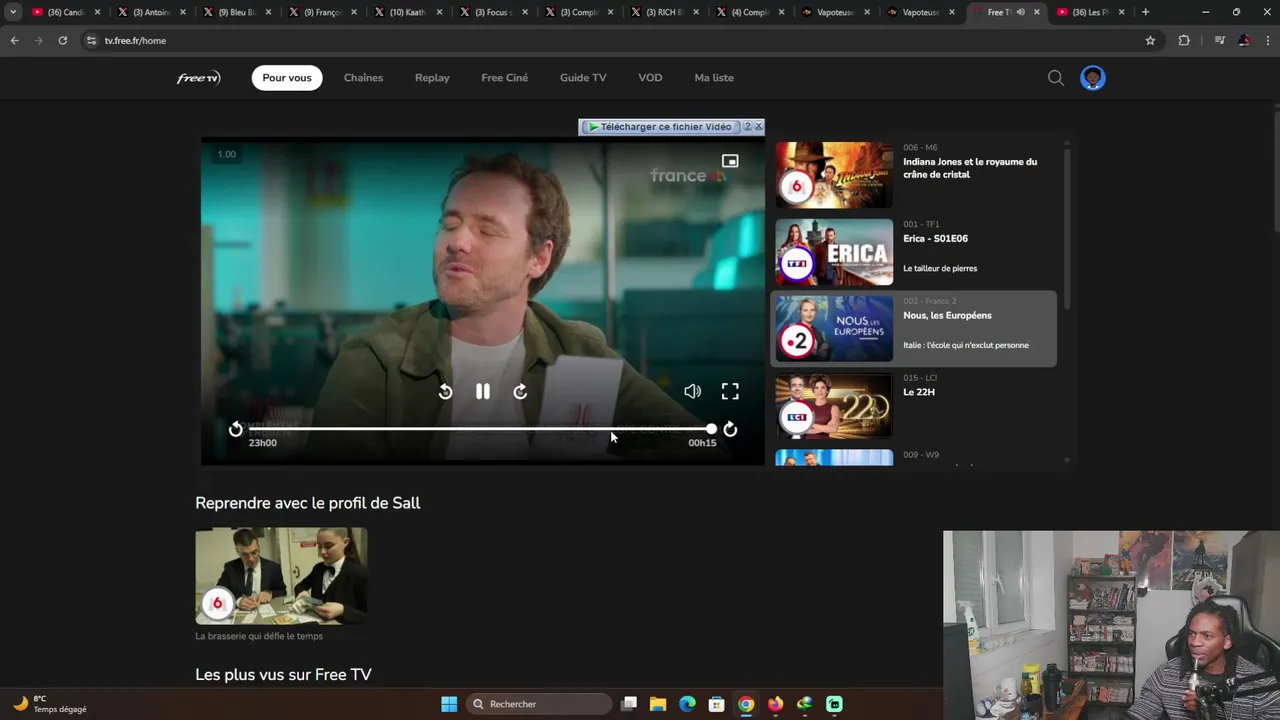Switch to the (36) Les Pl YouTube tab
1280x720 pixels.
point(1090,12)
